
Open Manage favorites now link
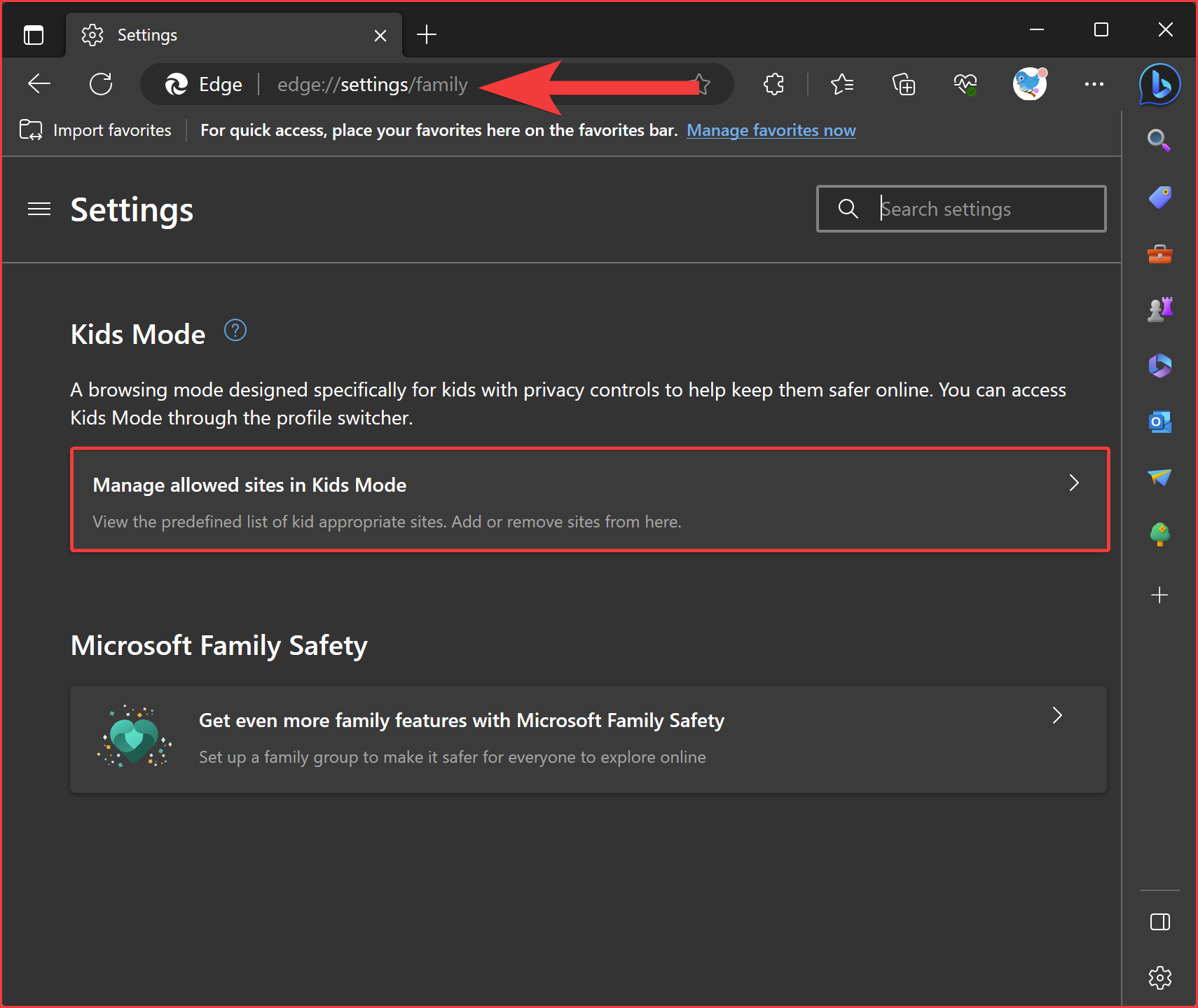pos(771,130)
